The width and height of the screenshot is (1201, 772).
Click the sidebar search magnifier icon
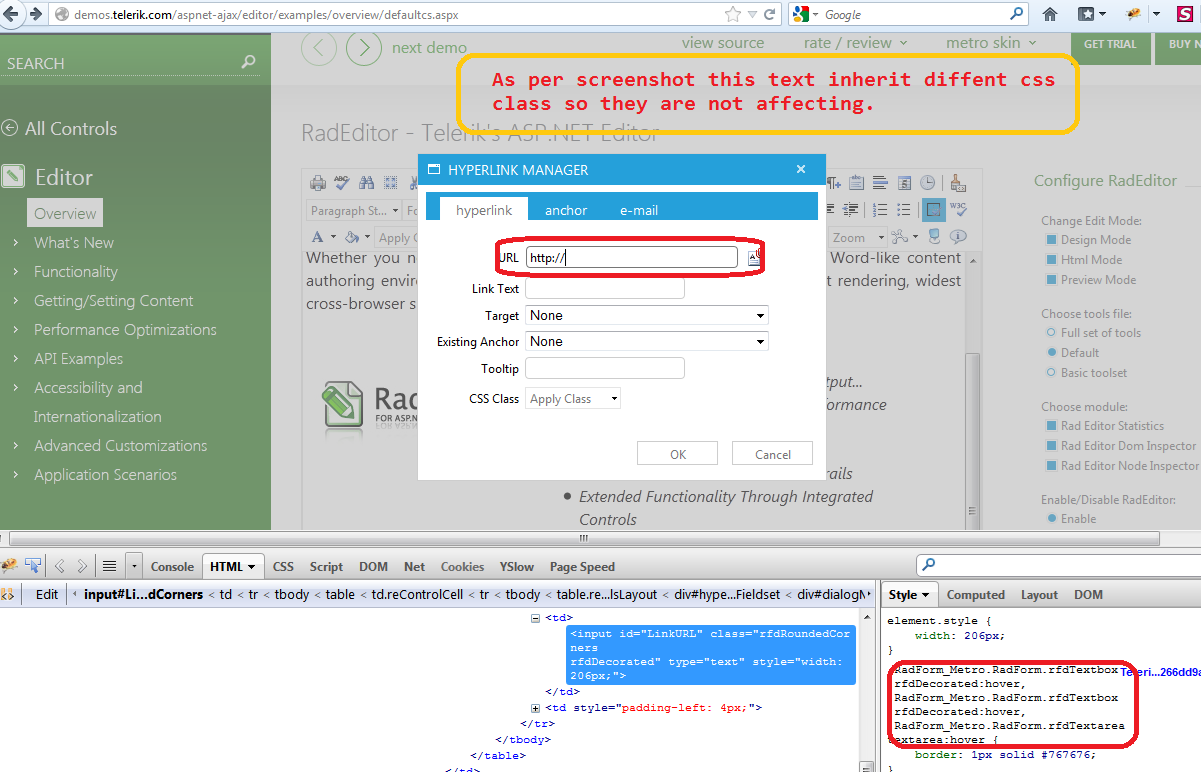coord(249,62)
